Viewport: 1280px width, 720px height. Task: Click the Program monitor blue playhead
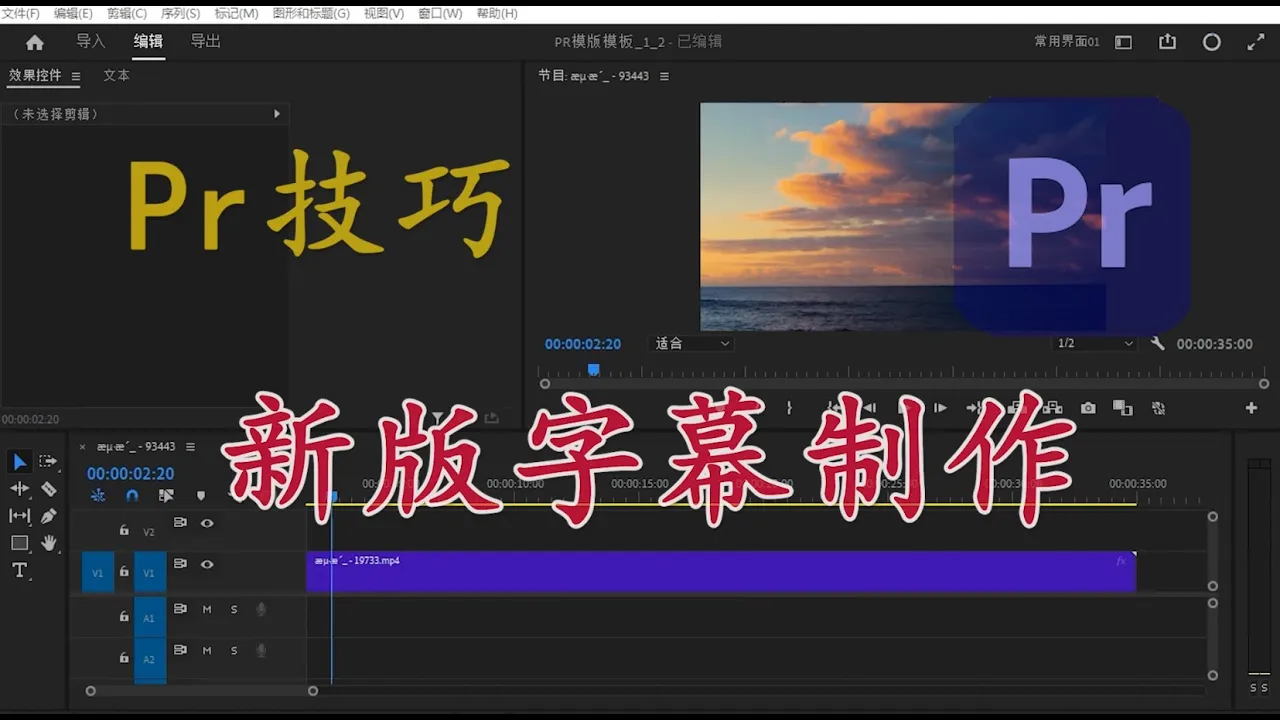(593, 369)
